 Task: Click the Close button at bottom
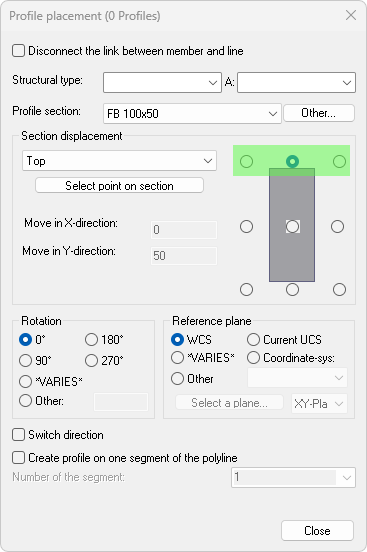pos(317,531)
